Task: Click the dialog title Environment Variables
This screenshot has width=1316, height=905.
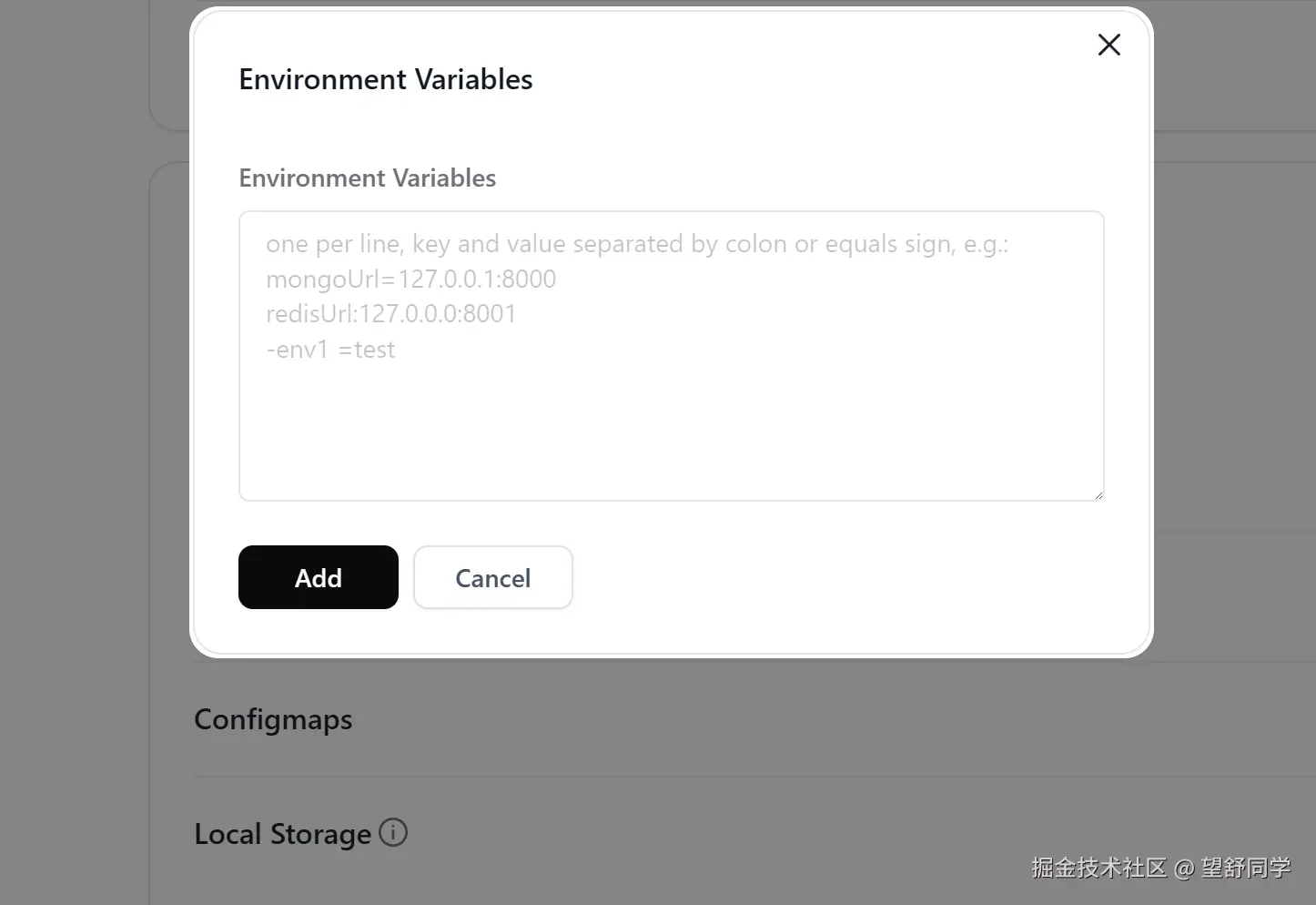Action: tap(385, 79)
